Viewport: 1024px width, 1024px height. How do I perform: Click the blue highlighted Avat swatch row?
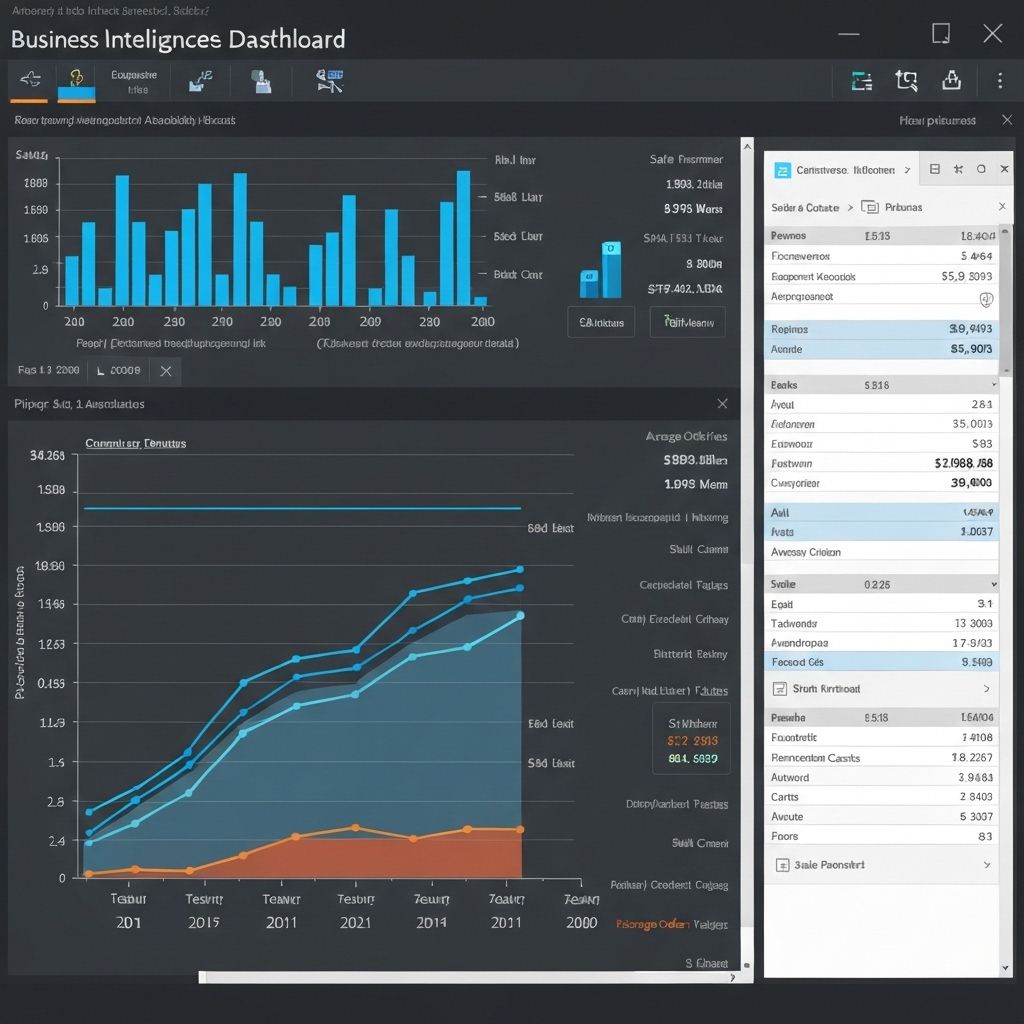pos(880,532)
